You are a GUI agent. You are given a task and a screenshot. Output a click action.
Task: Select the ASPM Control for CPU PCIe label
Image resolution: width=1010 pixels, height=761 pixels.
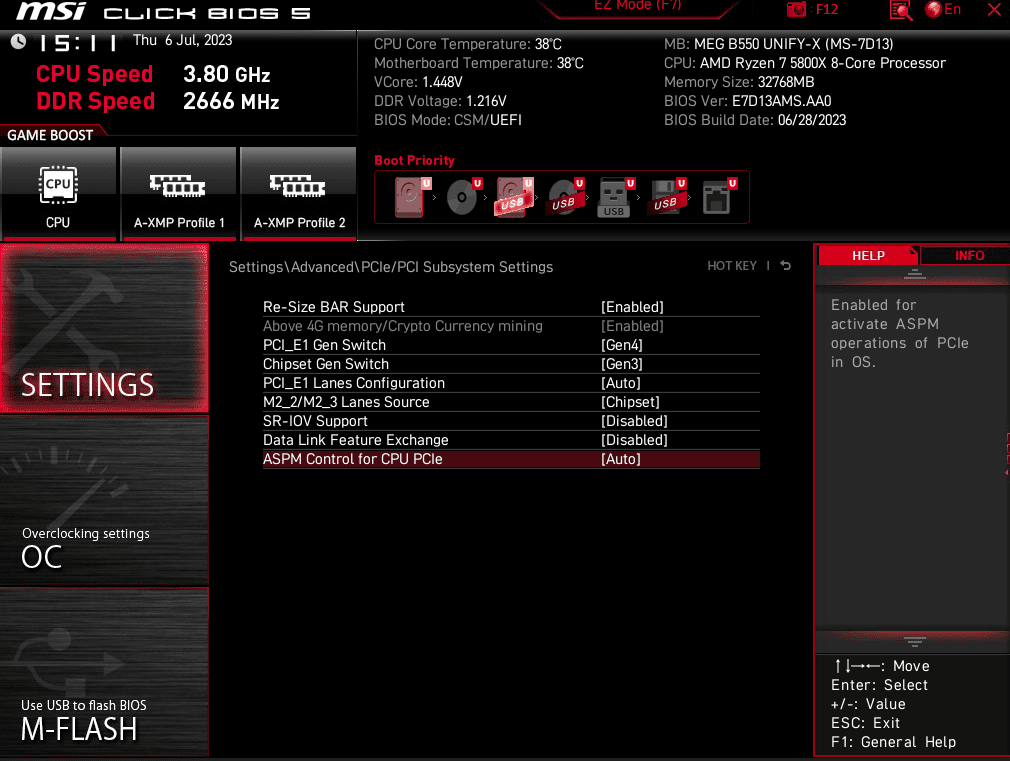tap(352, 459)
